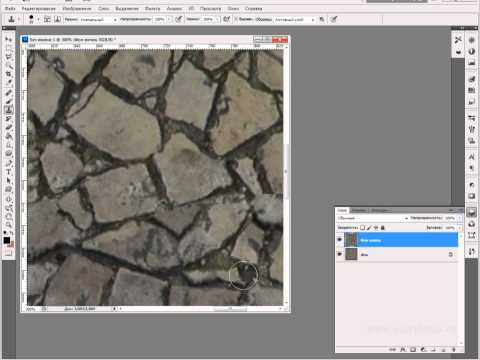Open the layer blend mode dropdown in Layers panel
The image size is (480, 360).
coord(372,218)
